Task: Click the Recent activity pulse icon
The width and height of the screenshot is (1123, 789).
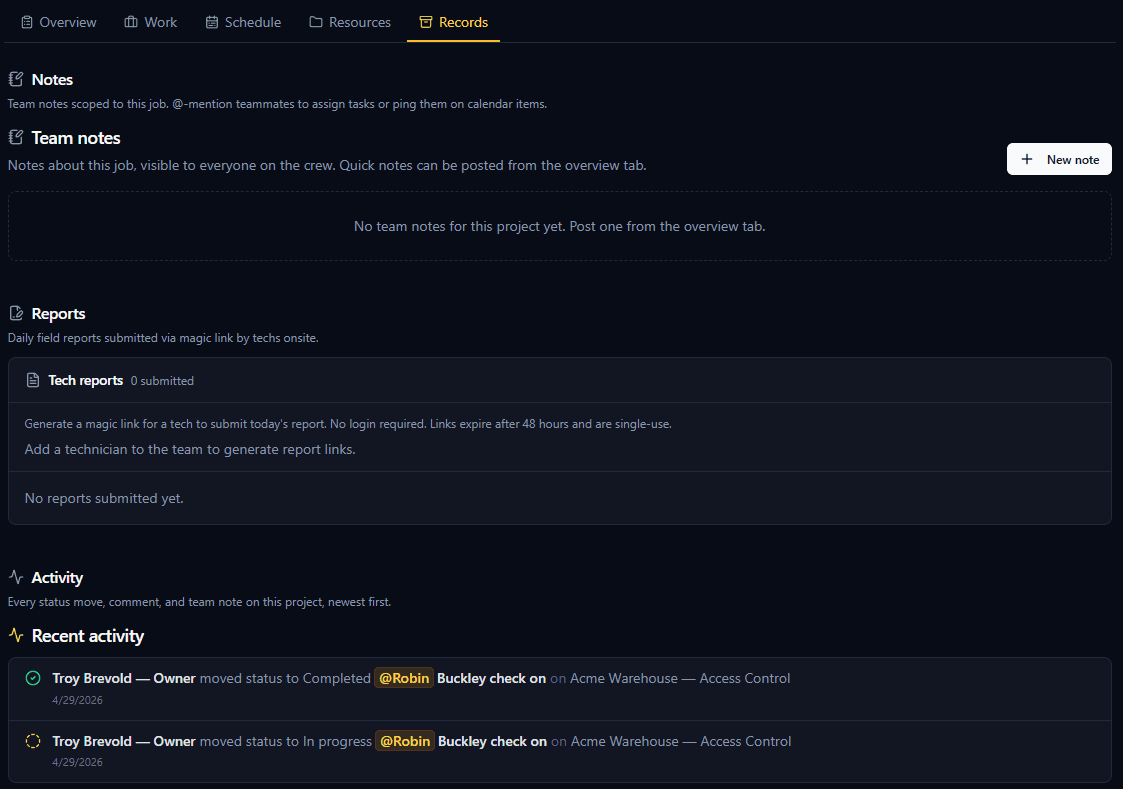Action: coord(16,635)
